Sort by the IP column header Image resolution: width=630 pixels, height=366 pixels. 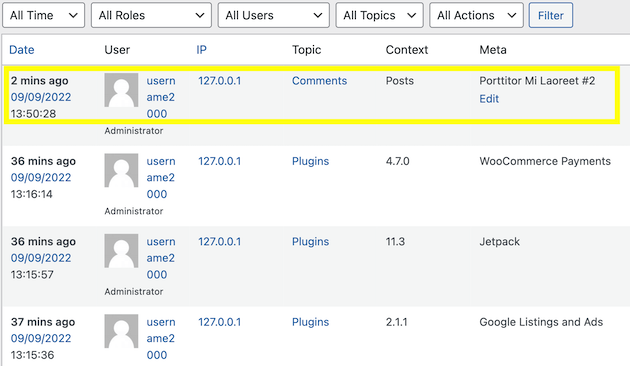coord(201,50)
